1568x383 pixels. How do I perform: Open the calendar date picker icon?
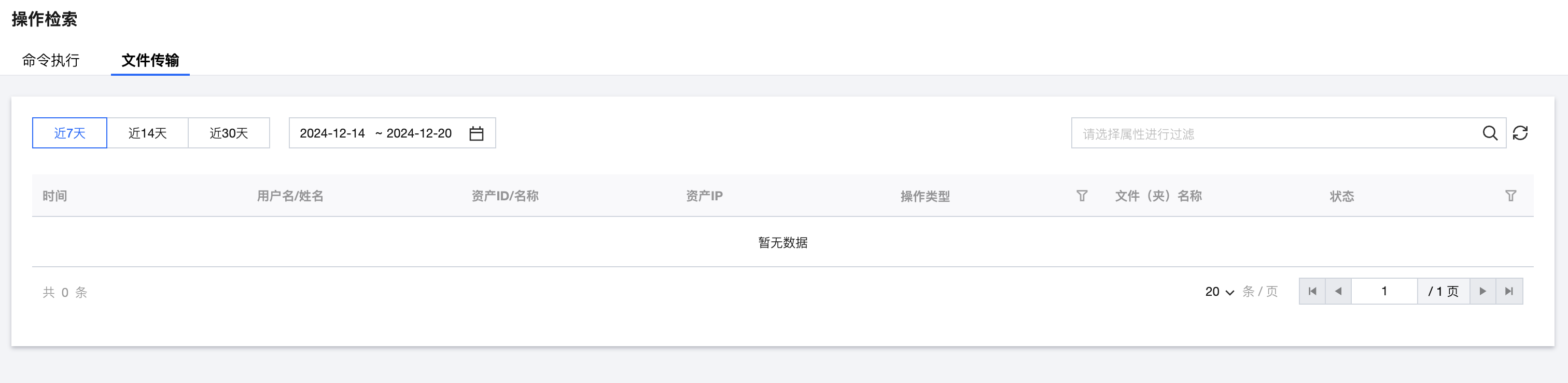(x=476, y=133)
